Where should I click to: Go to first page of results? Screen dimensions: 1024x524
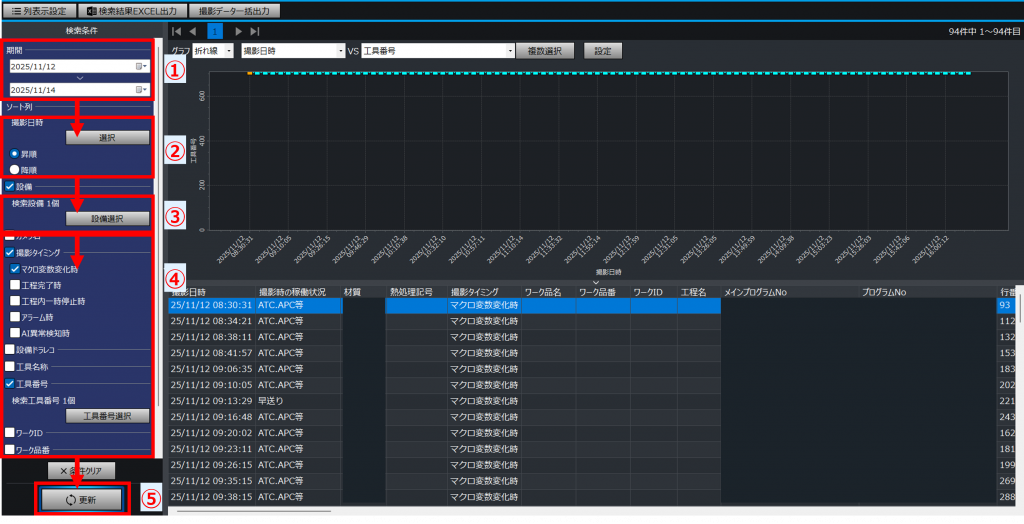(177, 32)
